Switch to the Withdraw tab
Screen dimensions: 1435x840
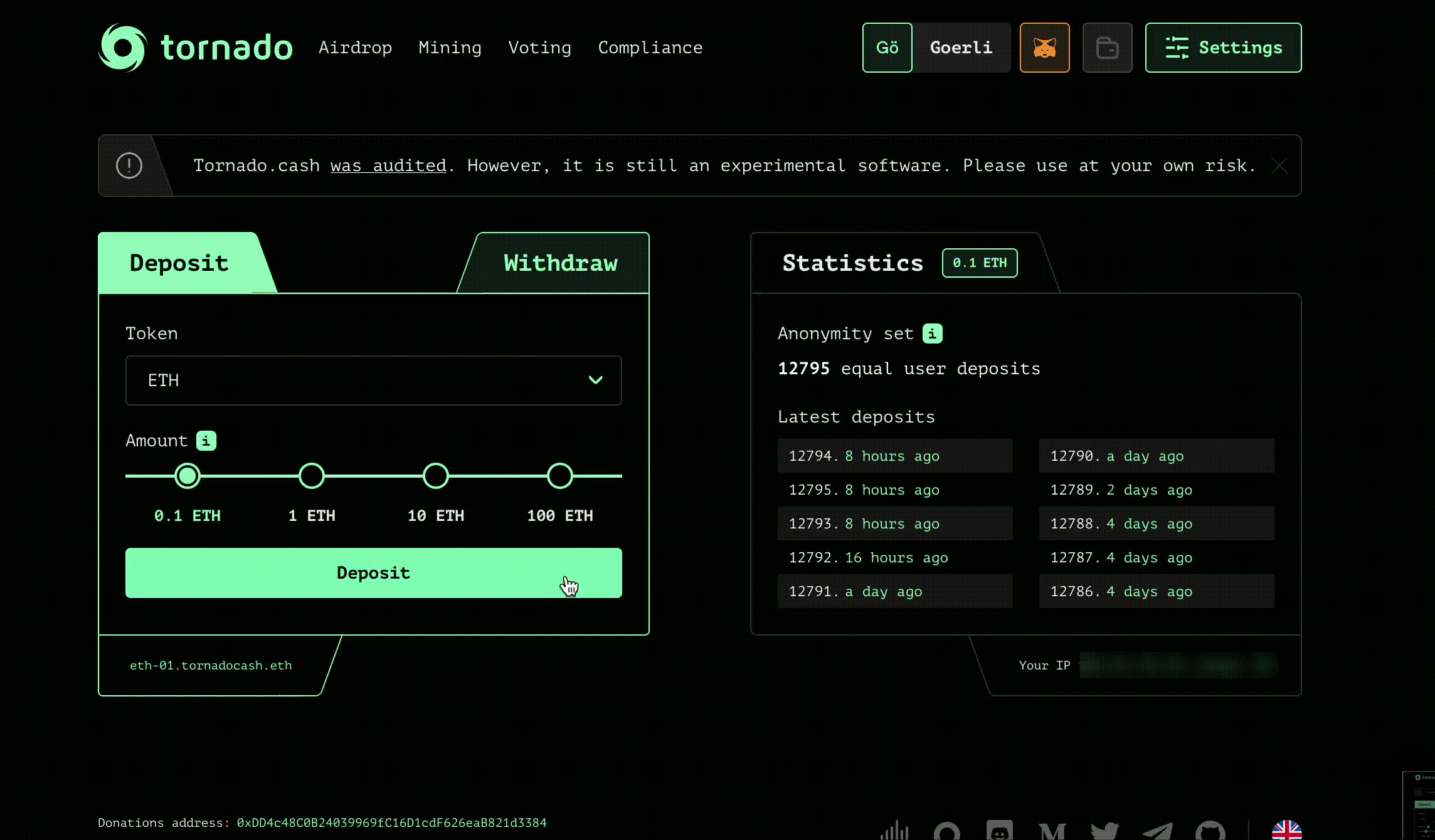[560, 263]
